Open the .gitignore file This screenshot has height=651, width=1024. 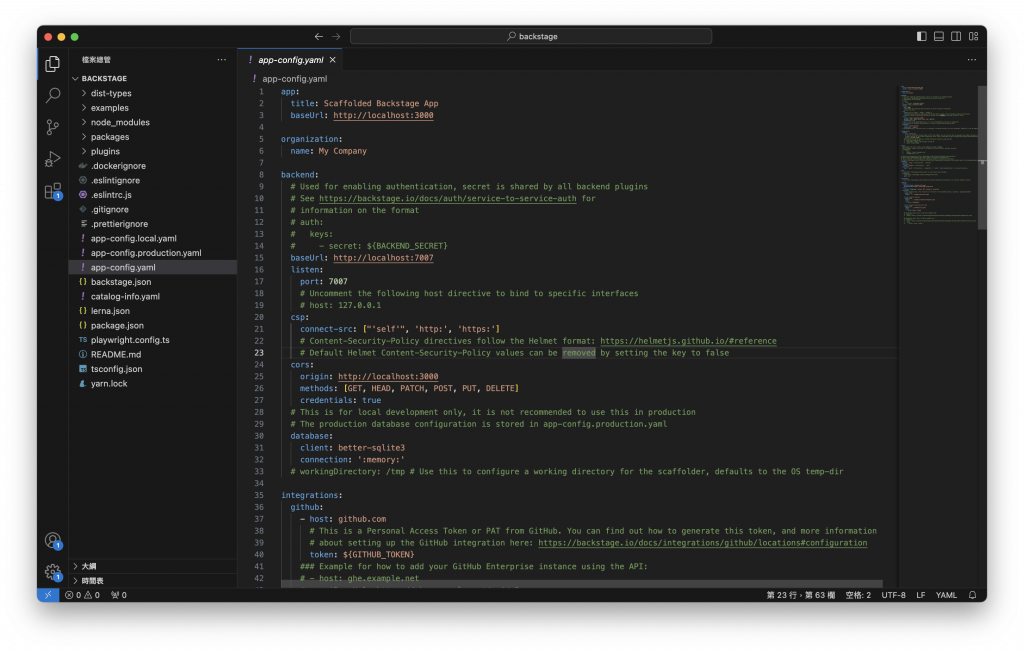coord(153,209)
